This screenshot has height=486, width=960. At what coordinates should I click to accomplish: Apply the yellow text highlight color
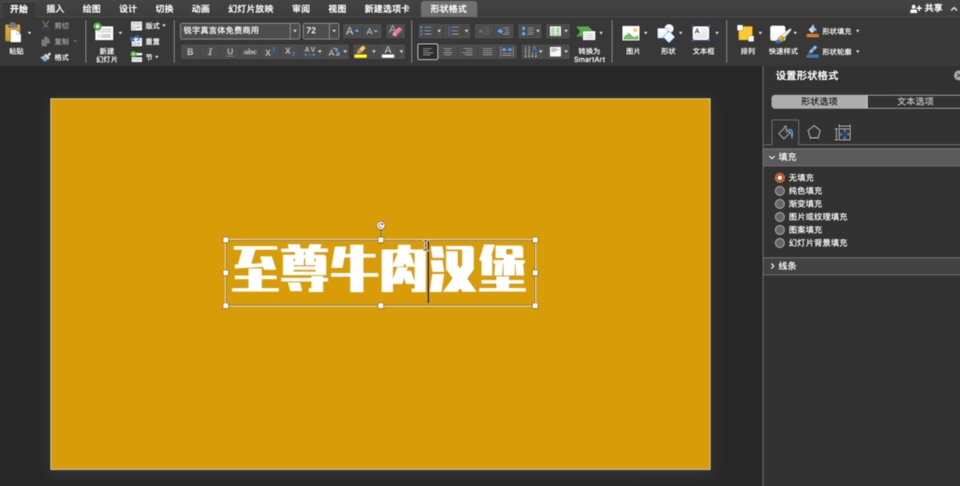point(361,52)
